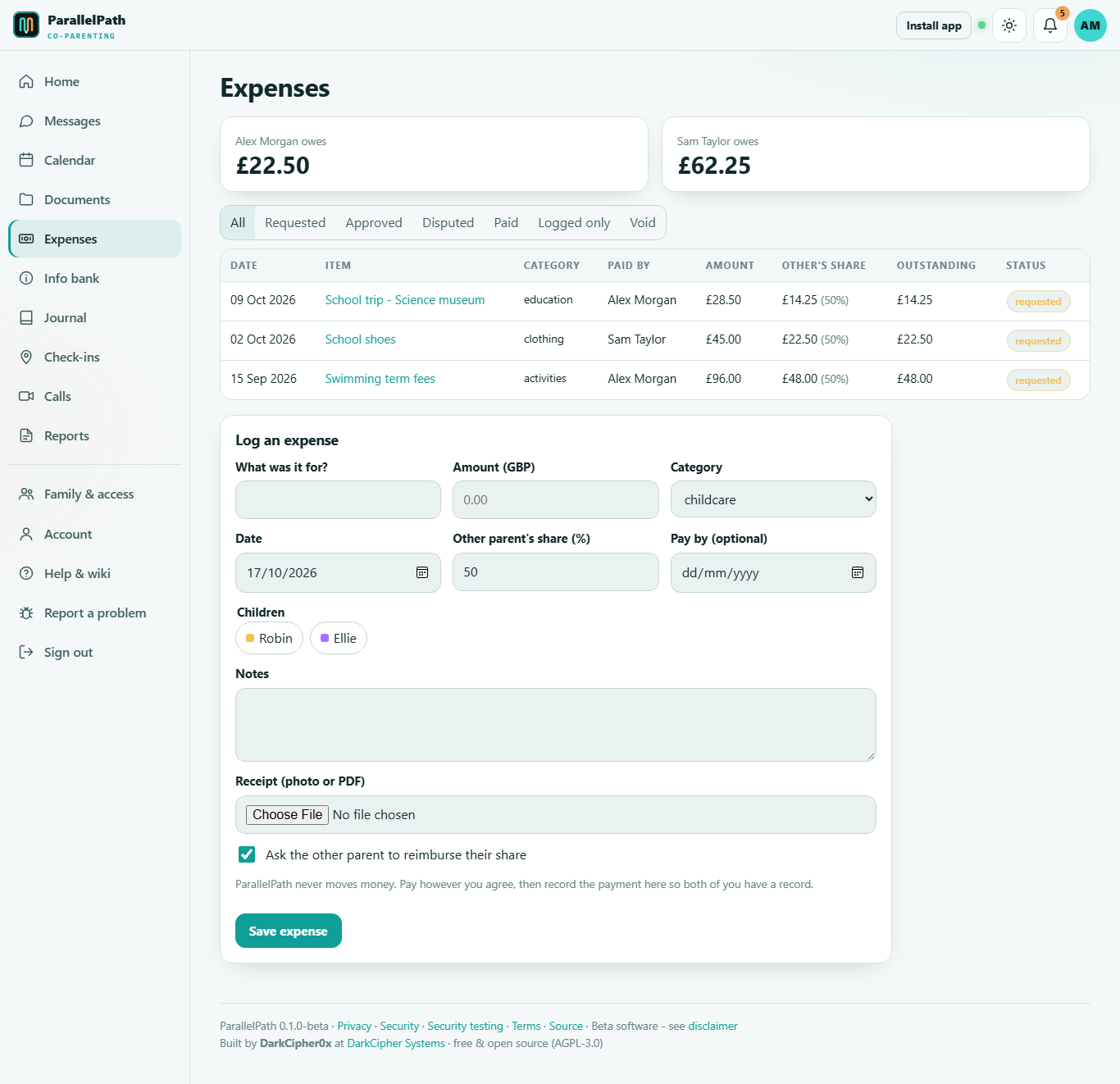1120x1084 pixels.
Task: Click the Info bank icon
Action: point(26,278)
